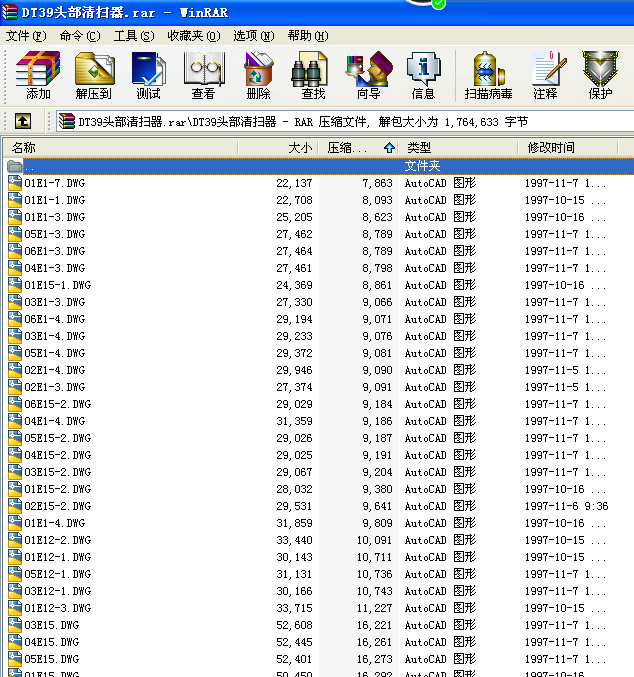Sort by Packed size (压缩) column header

pos(358,148)
